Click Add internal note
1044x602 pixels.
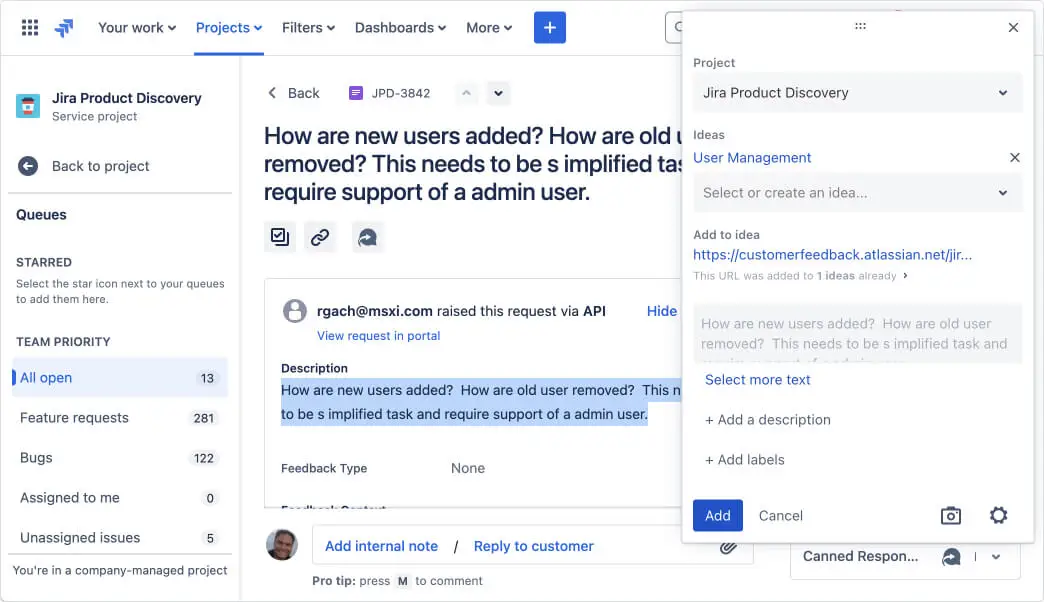[x=382, y=546]
